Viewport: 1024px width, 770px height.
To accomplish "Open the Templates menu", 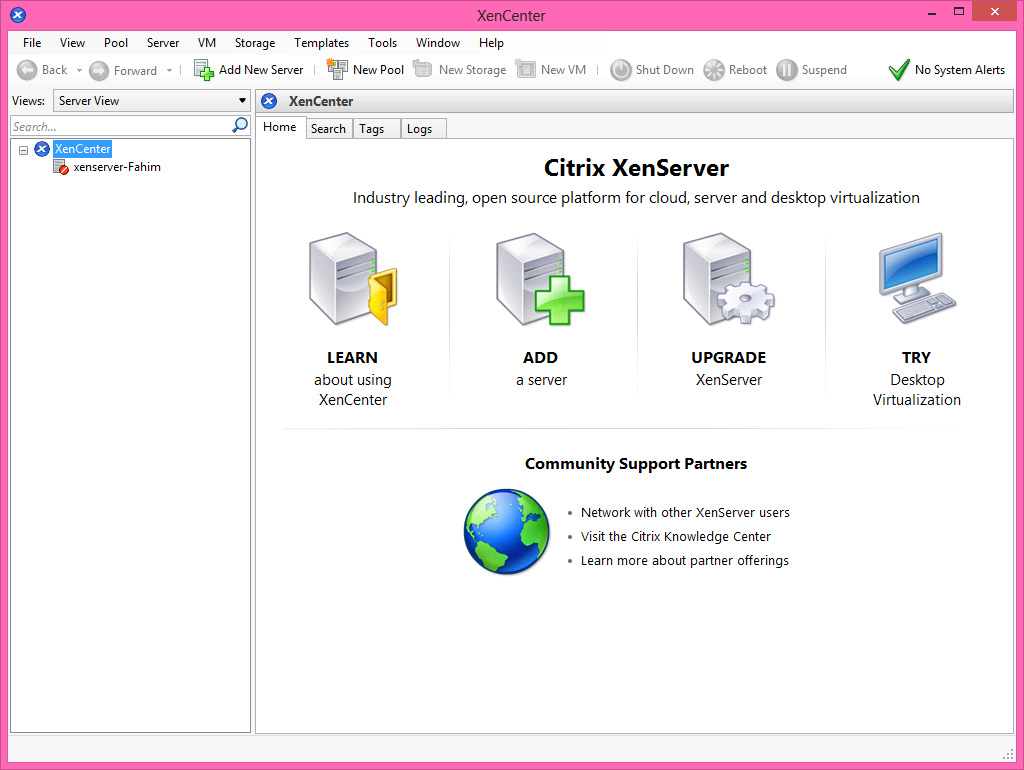I will coord(321,42).
